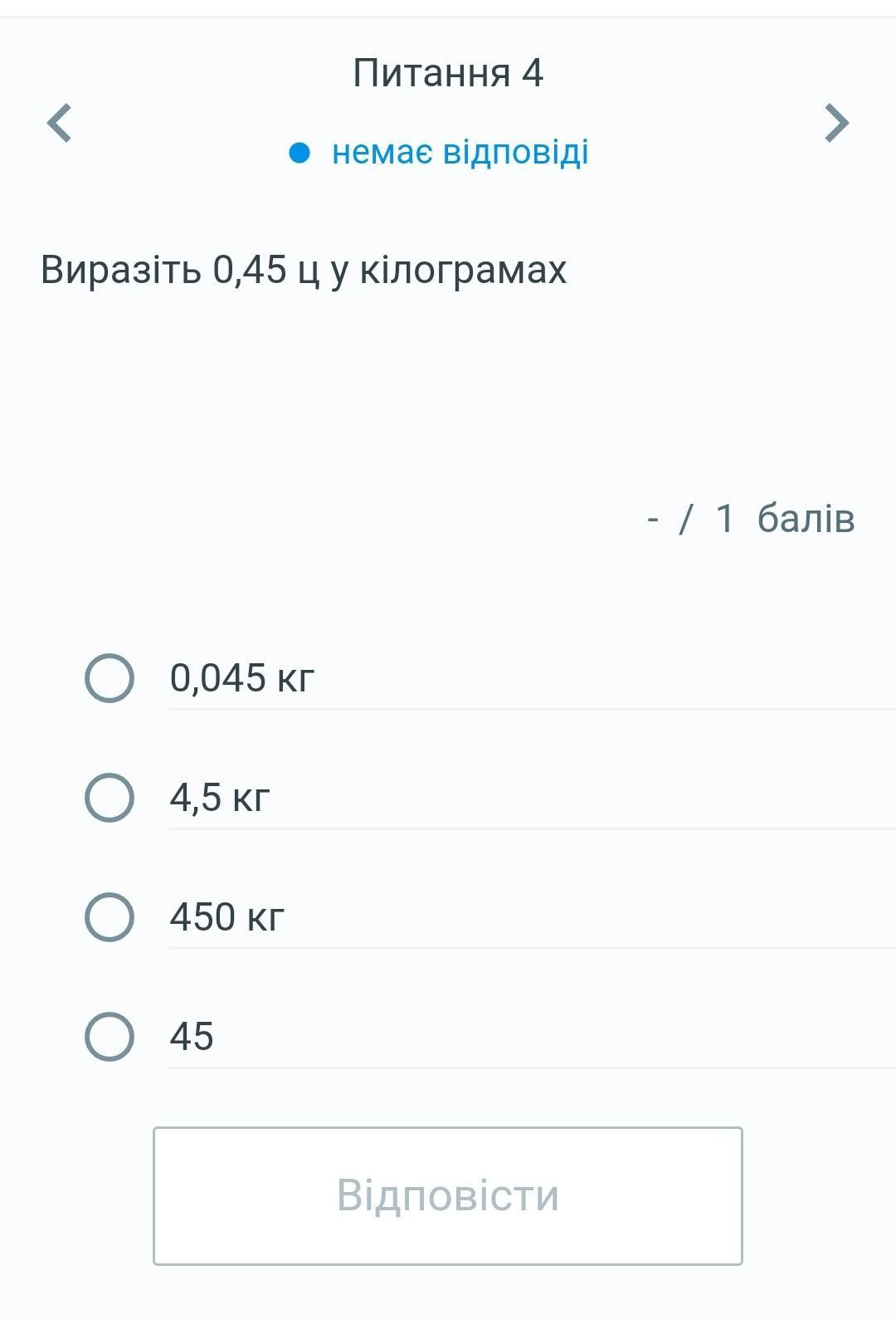Click the number 1 in the score
This screenshot has height=1319, width=896.
[x=724, y=519]
